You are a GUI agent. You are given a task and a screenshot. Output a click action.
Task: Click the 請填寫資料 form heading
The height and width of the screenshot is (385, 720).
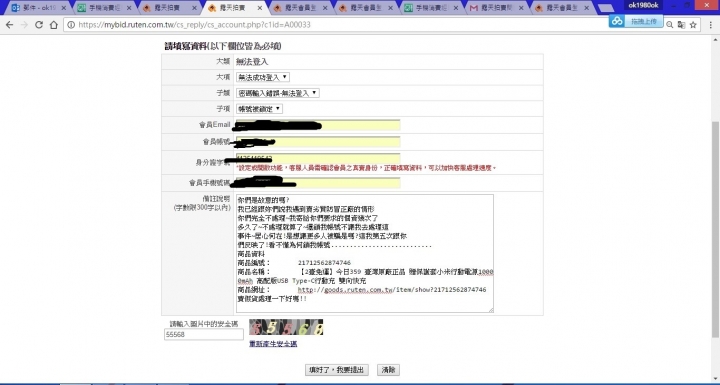(223, 46)
